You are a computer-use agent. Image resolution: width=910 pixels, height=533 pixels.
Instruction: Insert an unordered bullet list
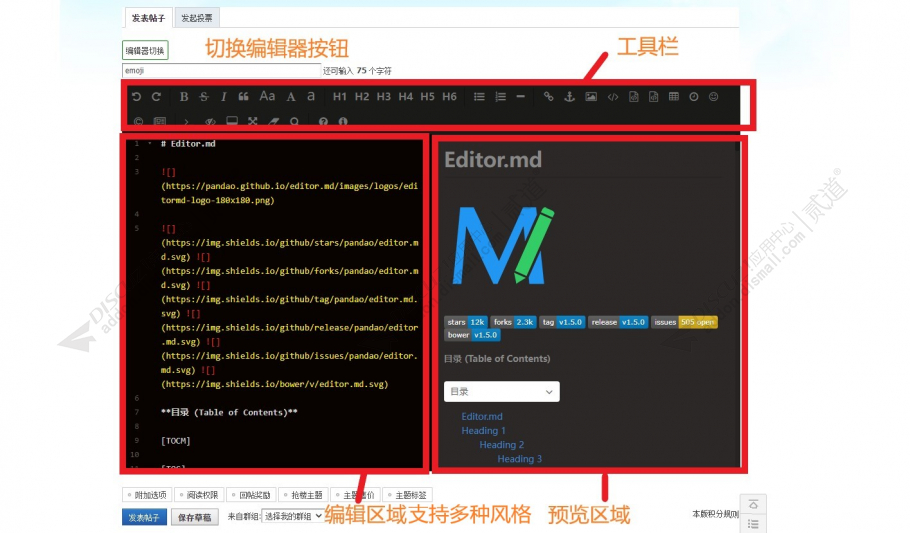point(479,97)
